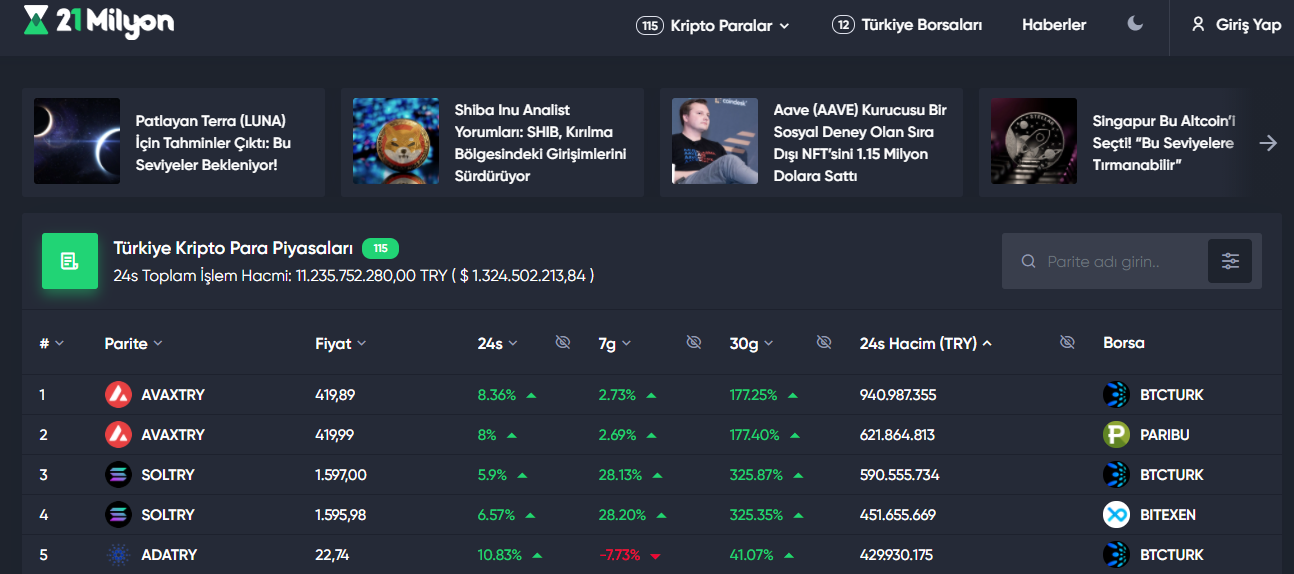This screenshot has height=574, width=1294.
Task: Sort by the Fiyat column
Action: [x=340, y=343]
